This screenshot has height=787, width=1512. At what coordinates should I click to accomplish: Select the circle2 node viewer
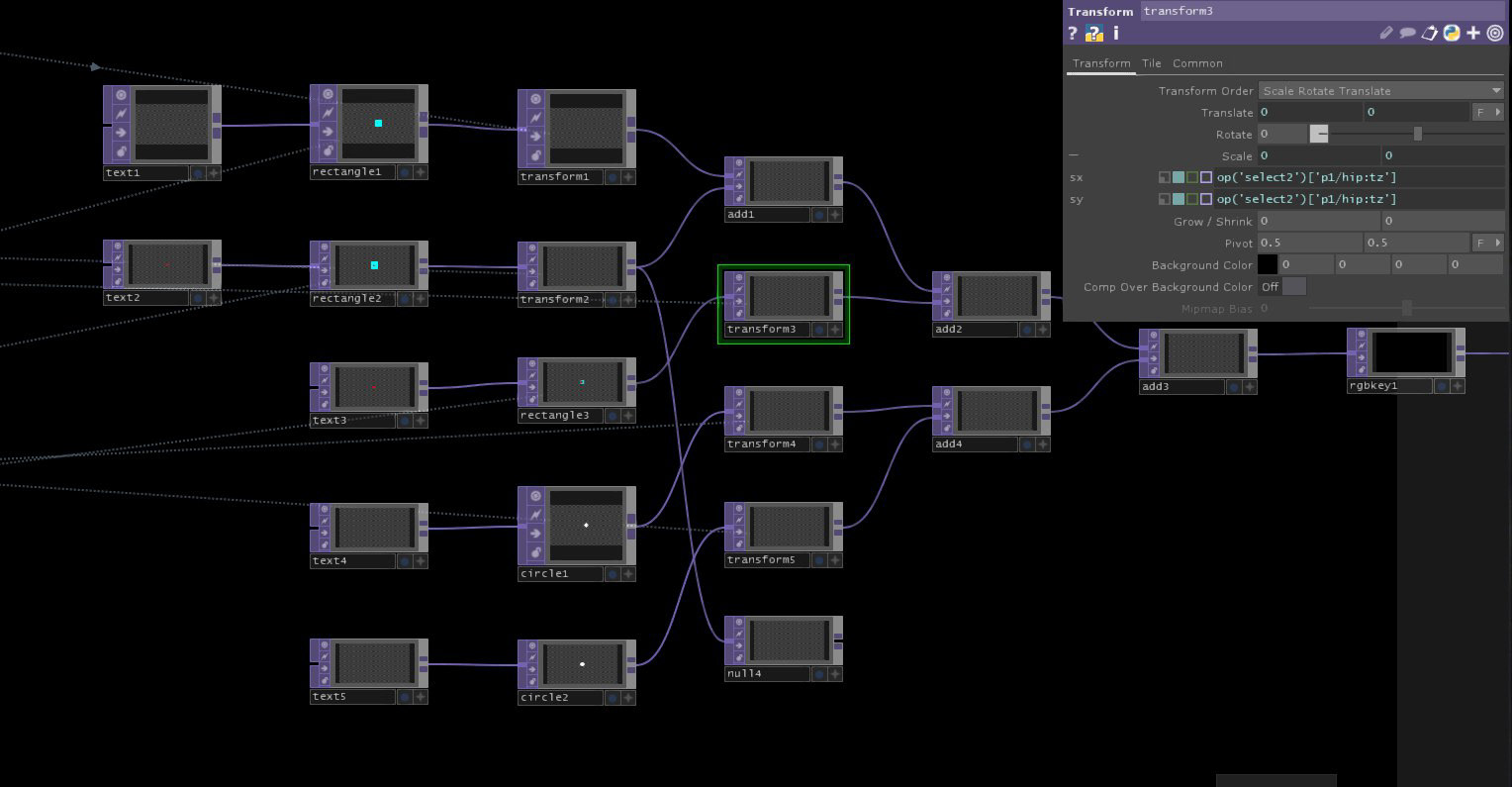583,664
